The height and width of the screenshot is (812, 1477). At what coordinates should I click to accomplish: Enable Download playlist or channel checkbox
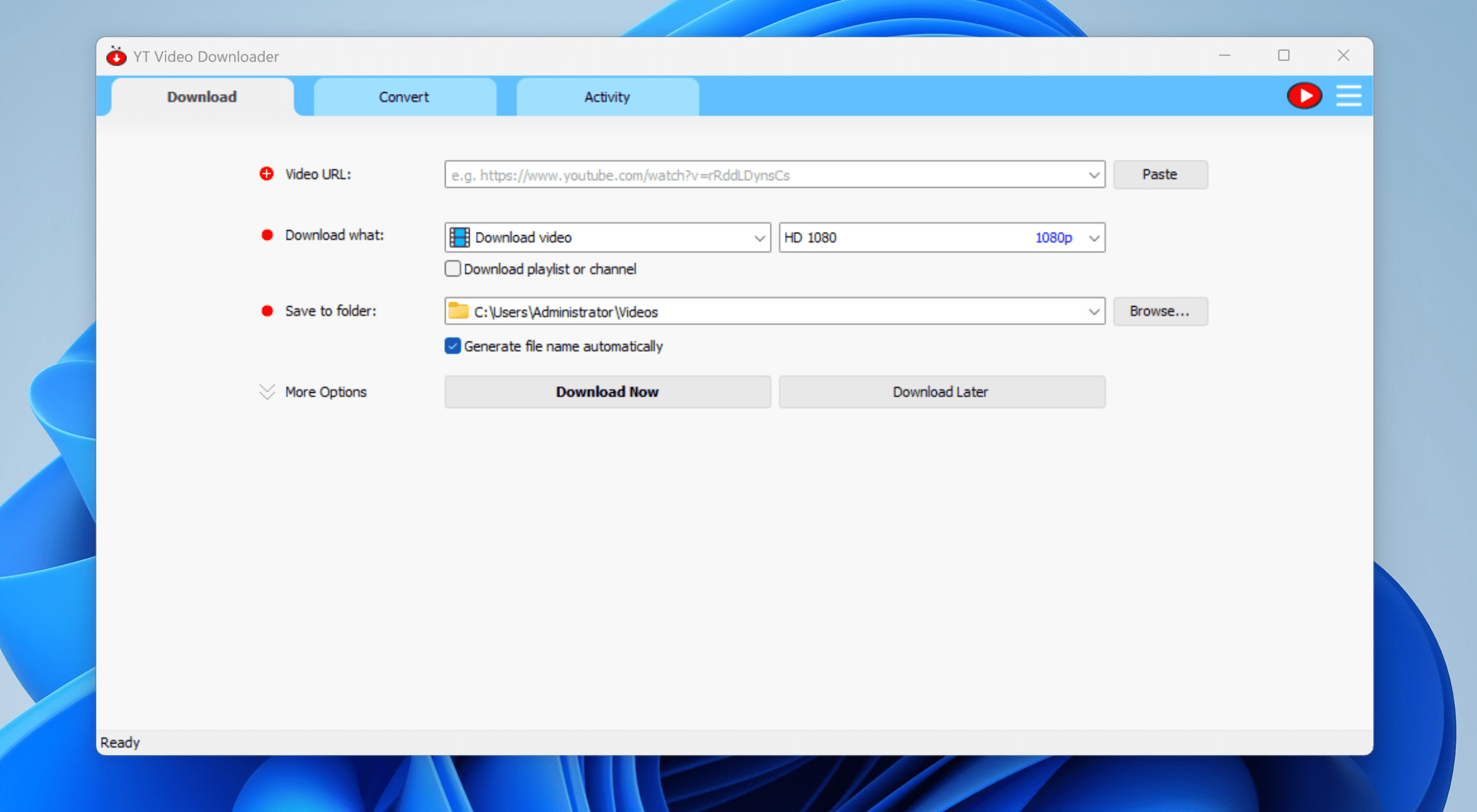point(453,269)
